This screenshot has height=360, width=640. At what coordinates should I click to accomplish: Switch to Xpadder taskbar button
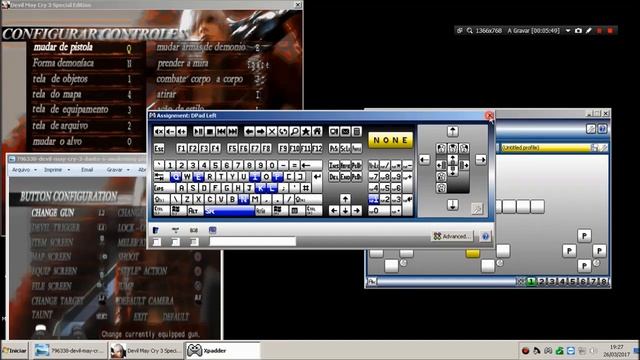pos(222,351)
